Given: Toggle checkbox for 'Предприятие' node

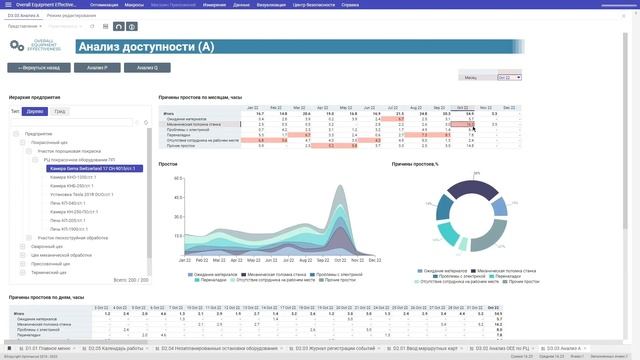Looking at the screenshot, I should coord(16,133).
